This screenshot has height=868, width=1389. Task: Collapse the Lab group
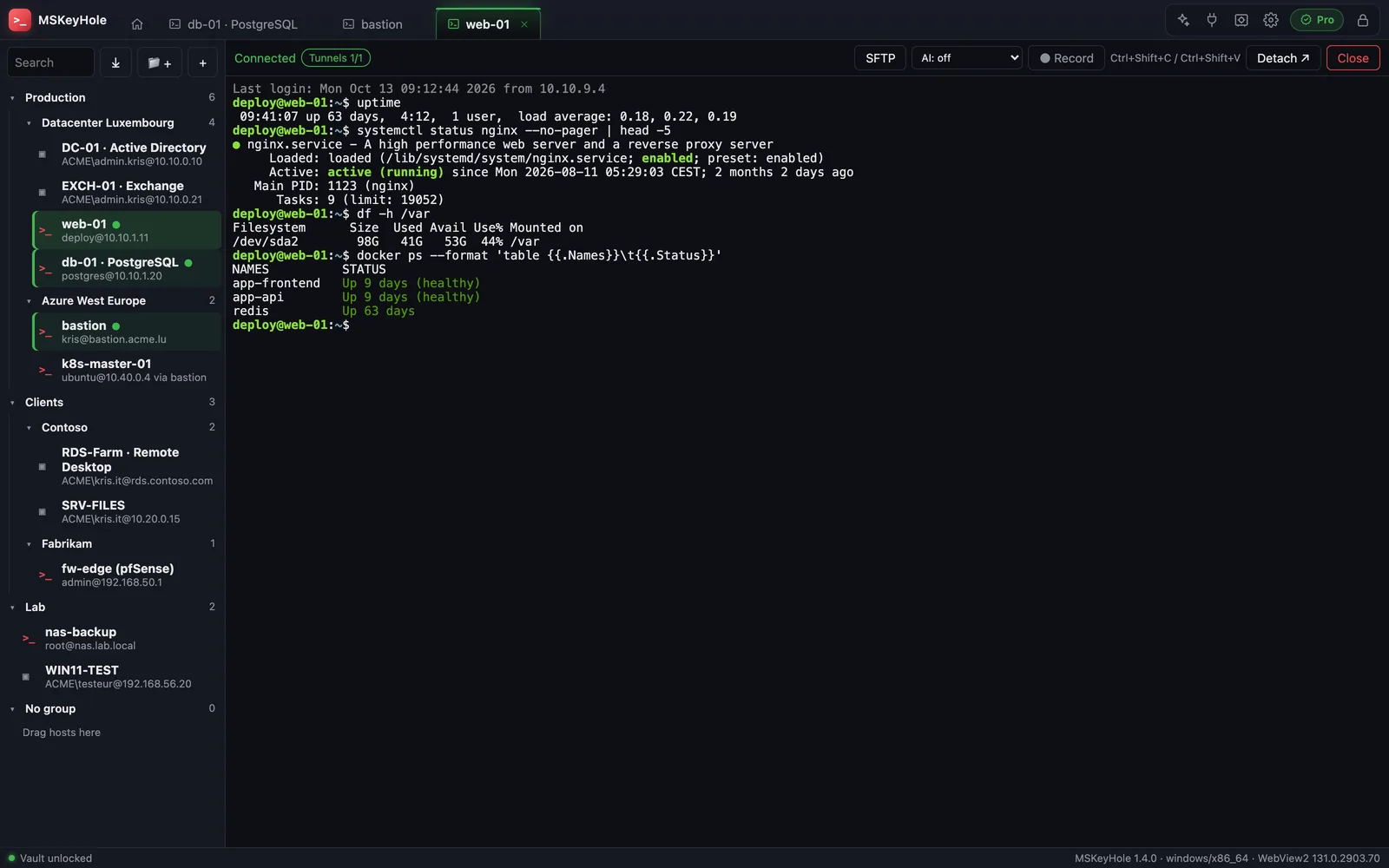(x=12, y=608)
